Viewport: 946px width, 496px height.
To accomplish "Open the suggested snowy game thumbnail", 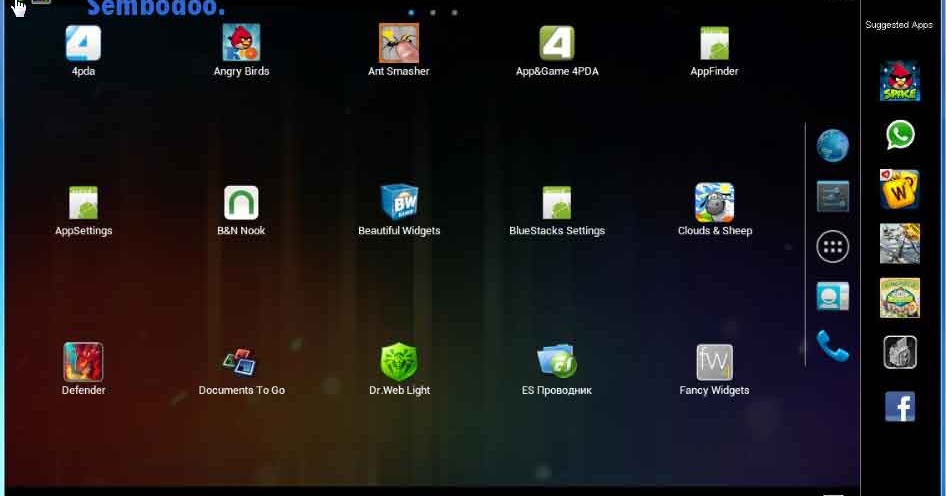I will (x=900, y=243).
